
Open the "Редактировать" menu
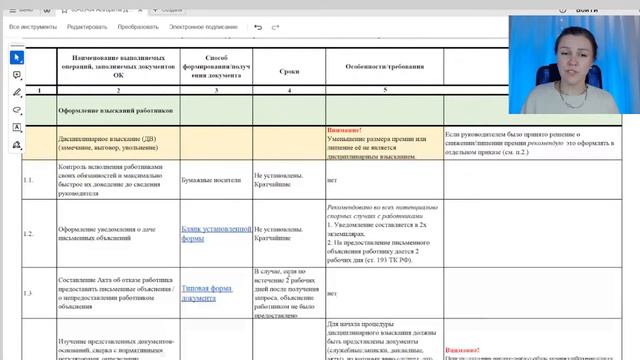(87, 27)
